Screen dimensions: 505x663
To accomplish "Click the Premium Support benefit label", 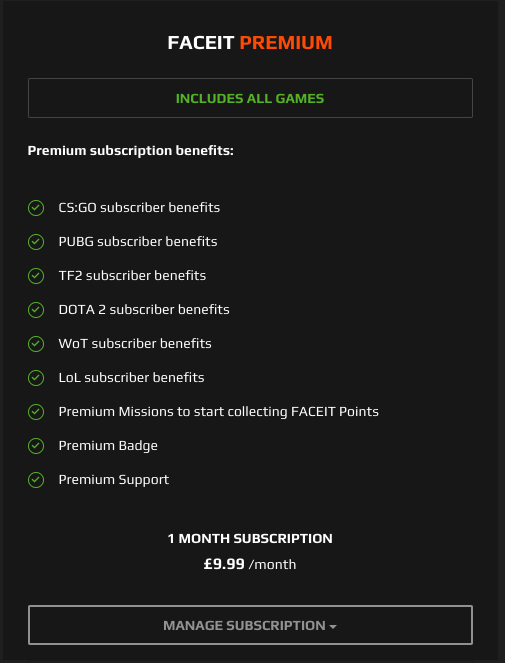I will click(x=114, y=480).
